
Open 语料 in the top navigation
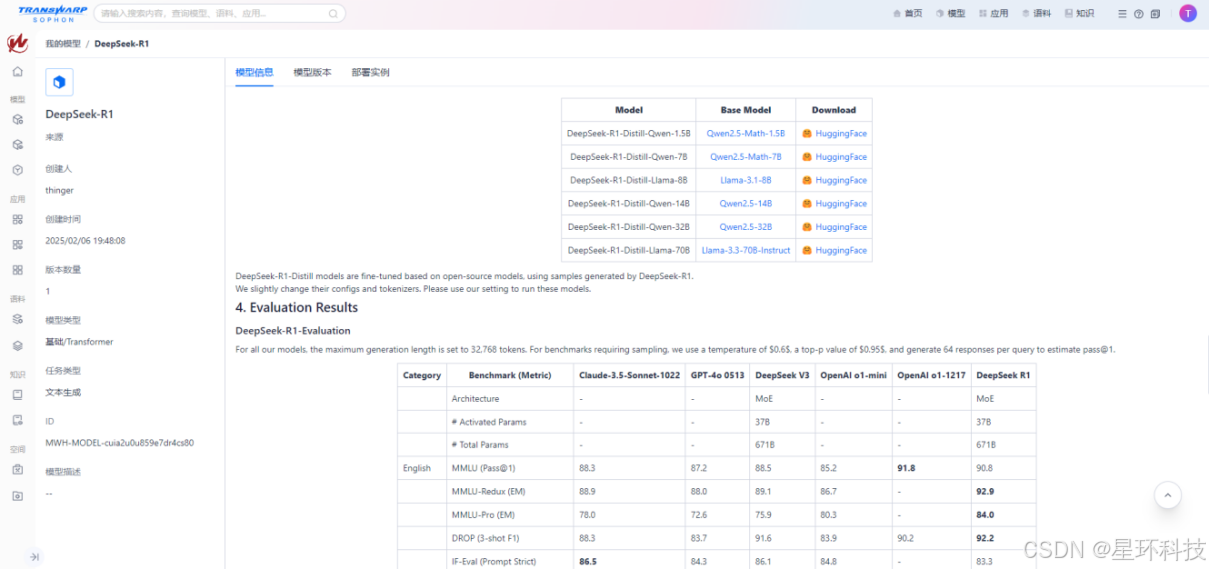pyautogui.click(x=1036, y=14)
